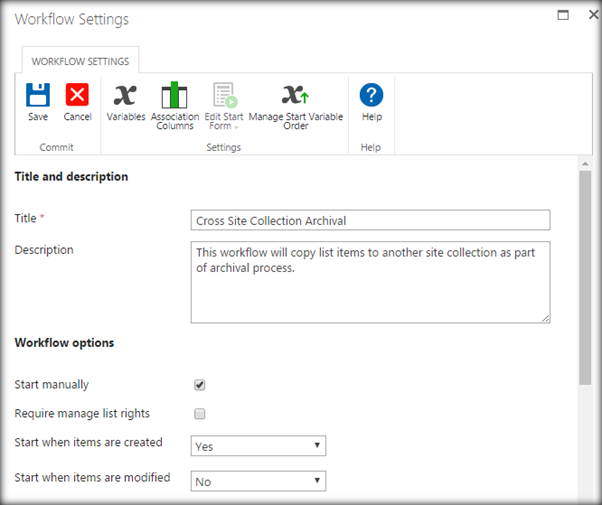Open the Variables tool

click(125, 95)
